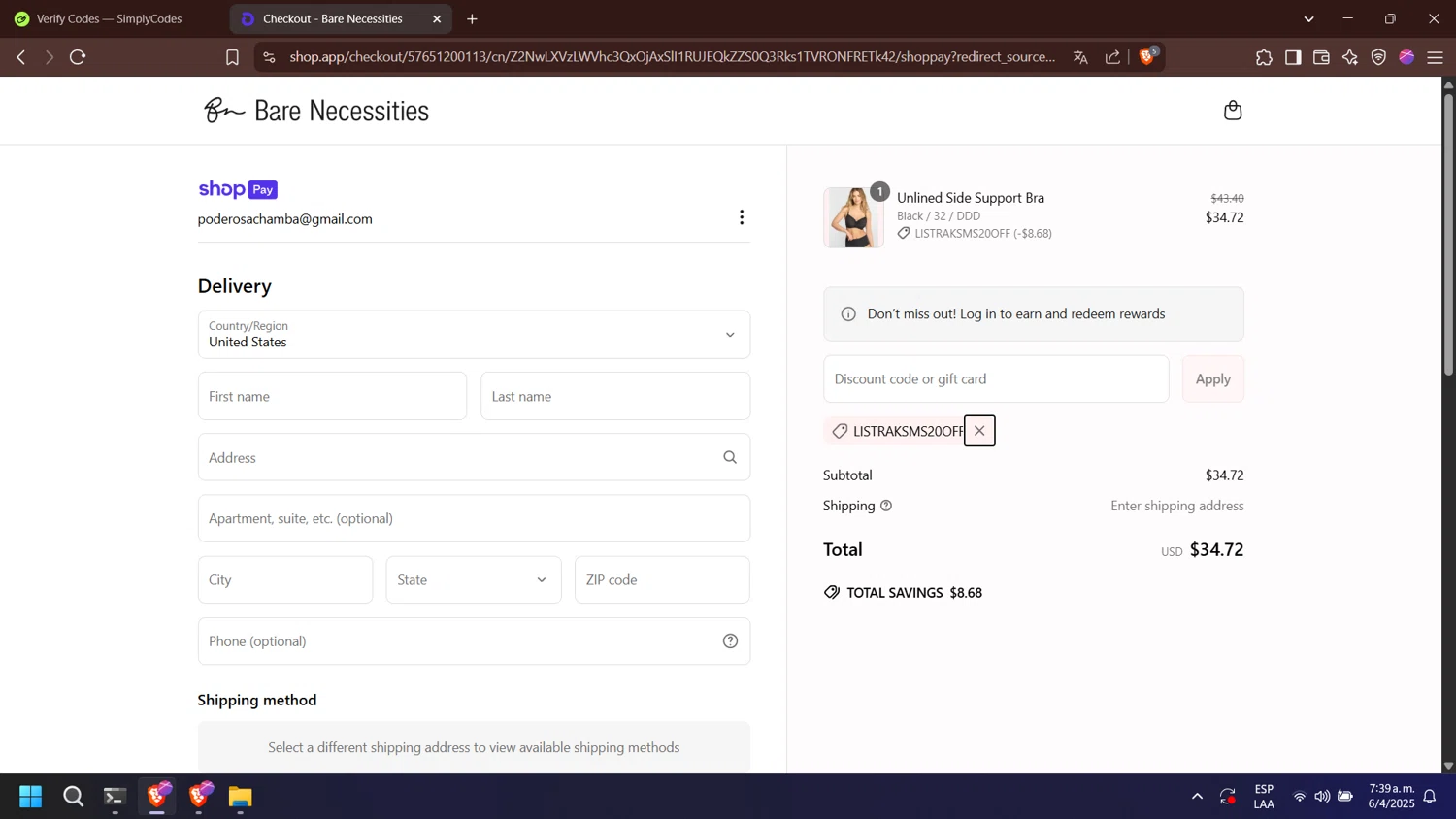The height and width of the screenshot is (819, 1456).
Task: Focus the Last name field
Action: pos(615,396)
